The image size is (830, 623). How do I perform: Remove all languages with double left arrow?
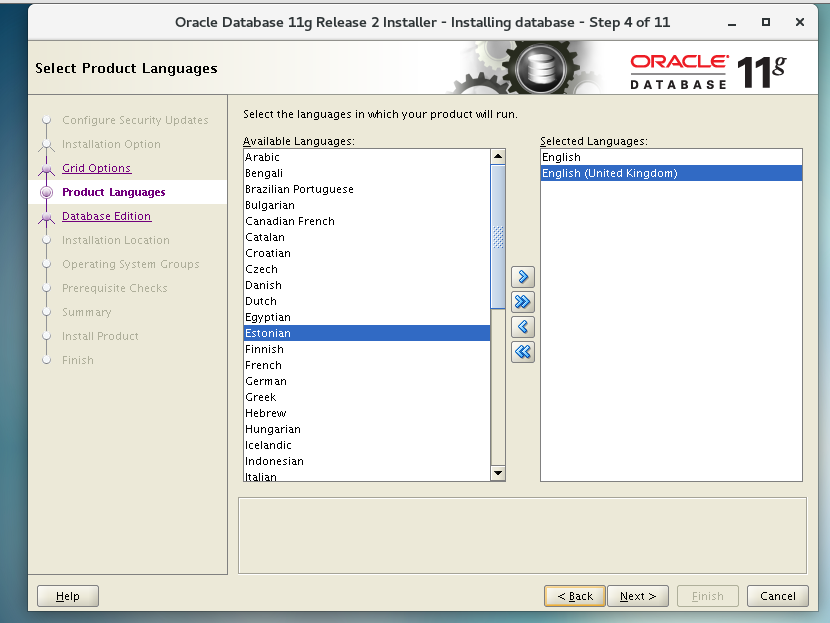pyautogui.click(x=522, y=352)
